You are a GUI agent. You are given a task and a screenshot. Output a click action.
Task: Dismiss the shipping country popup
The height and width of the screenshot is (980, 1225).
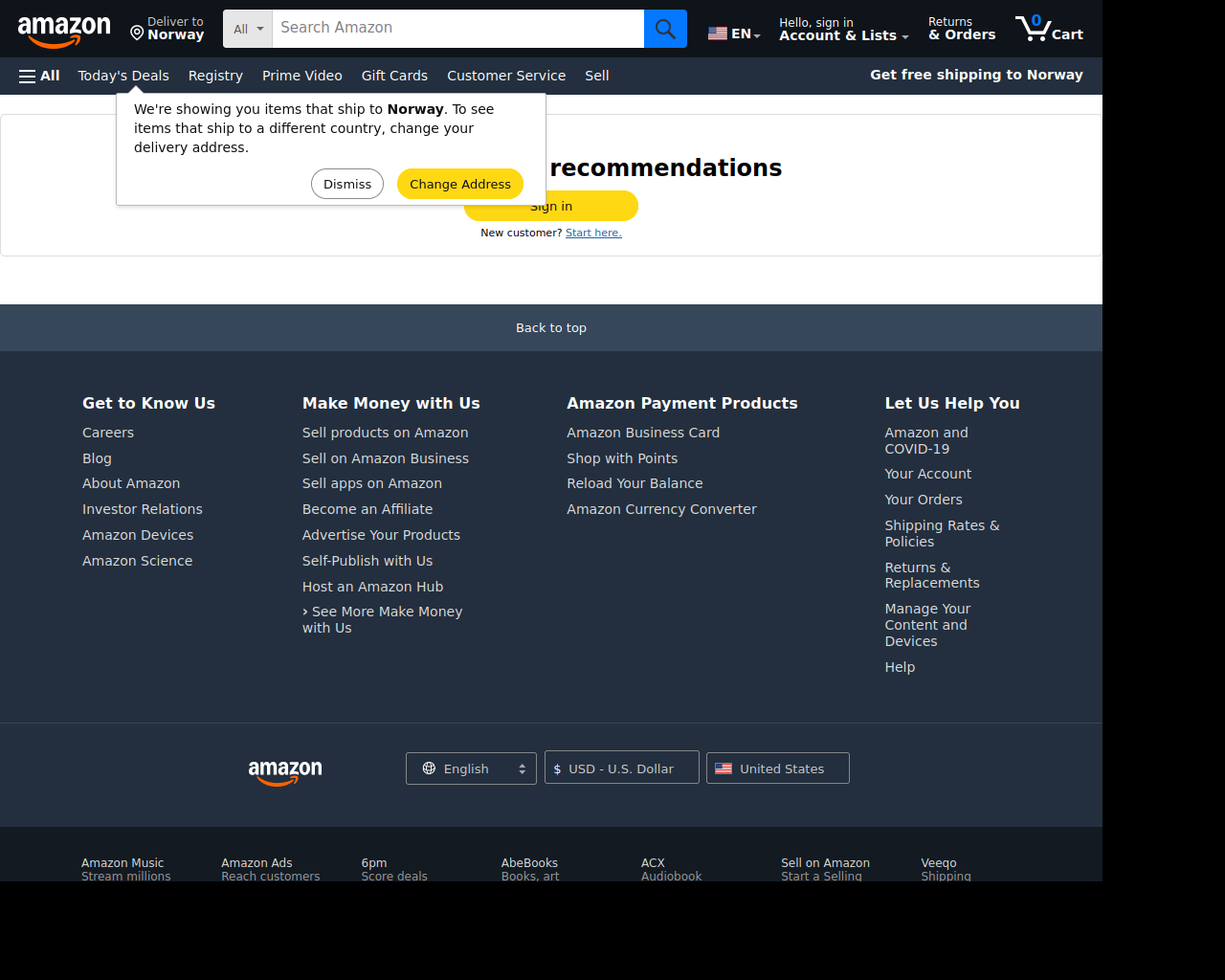[x=347, y=184]
